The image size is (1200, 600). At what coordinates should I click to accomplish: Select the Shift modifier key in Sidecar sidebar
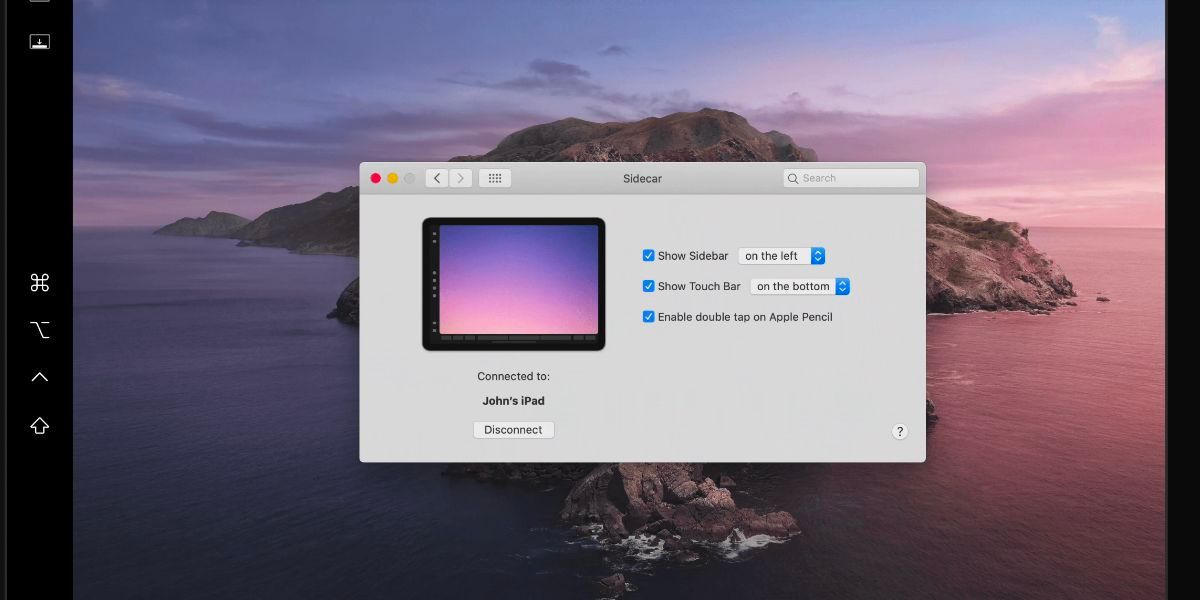click(38, 425)
